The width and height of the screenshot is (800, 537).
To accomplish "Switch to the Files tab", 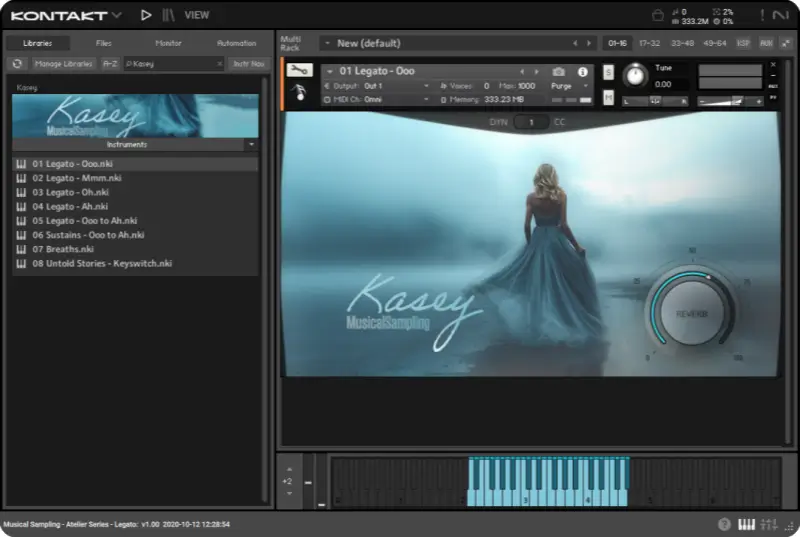I will [103, 43].
